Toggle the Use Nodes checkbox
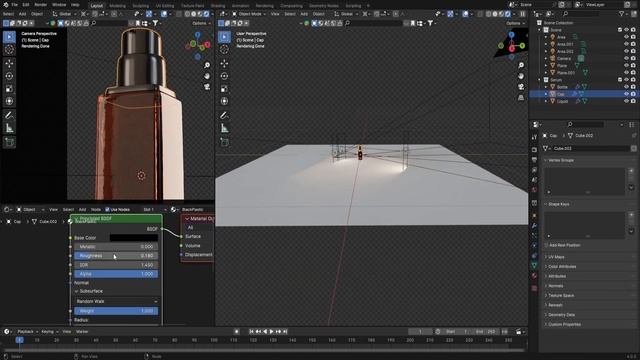The height and width of the screenshot is (360, 640). [107, 209]
